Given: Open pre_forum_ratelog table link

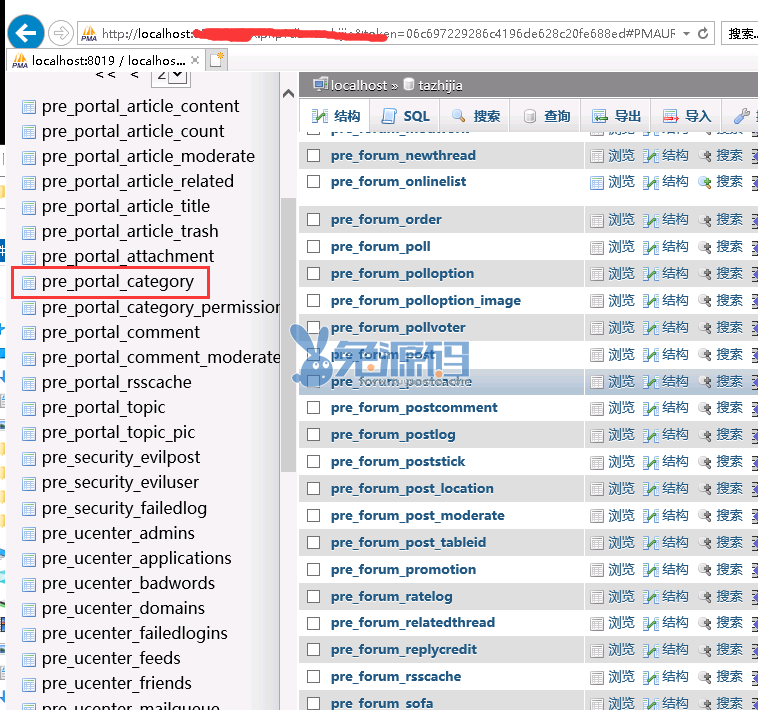Looking at the screenshot, I should [x=392, y=596].
